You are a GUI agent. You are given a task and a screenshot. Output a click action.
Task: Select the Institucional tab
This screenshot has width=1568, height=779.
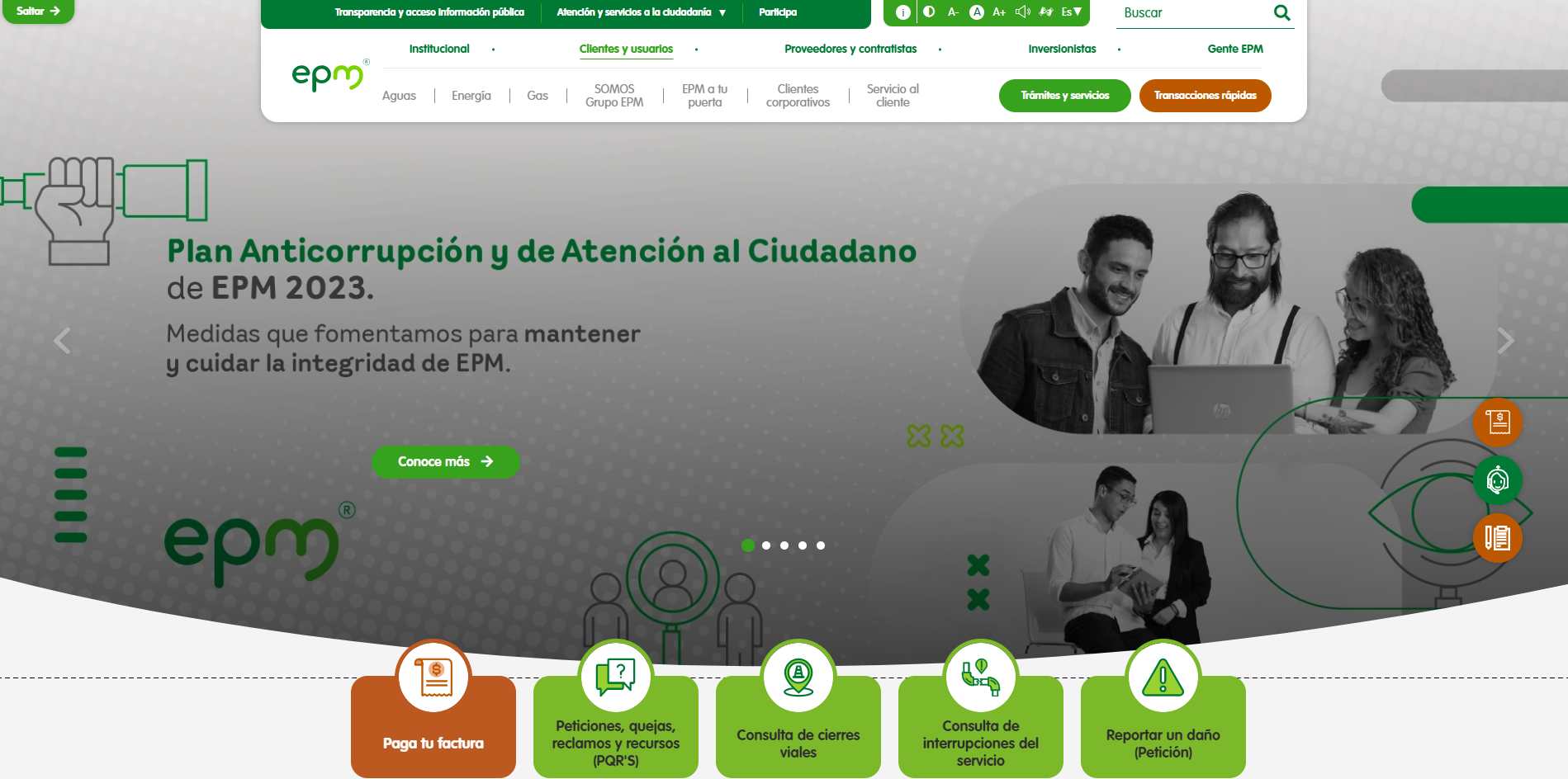pyautogui.click(x=439, y=49)
